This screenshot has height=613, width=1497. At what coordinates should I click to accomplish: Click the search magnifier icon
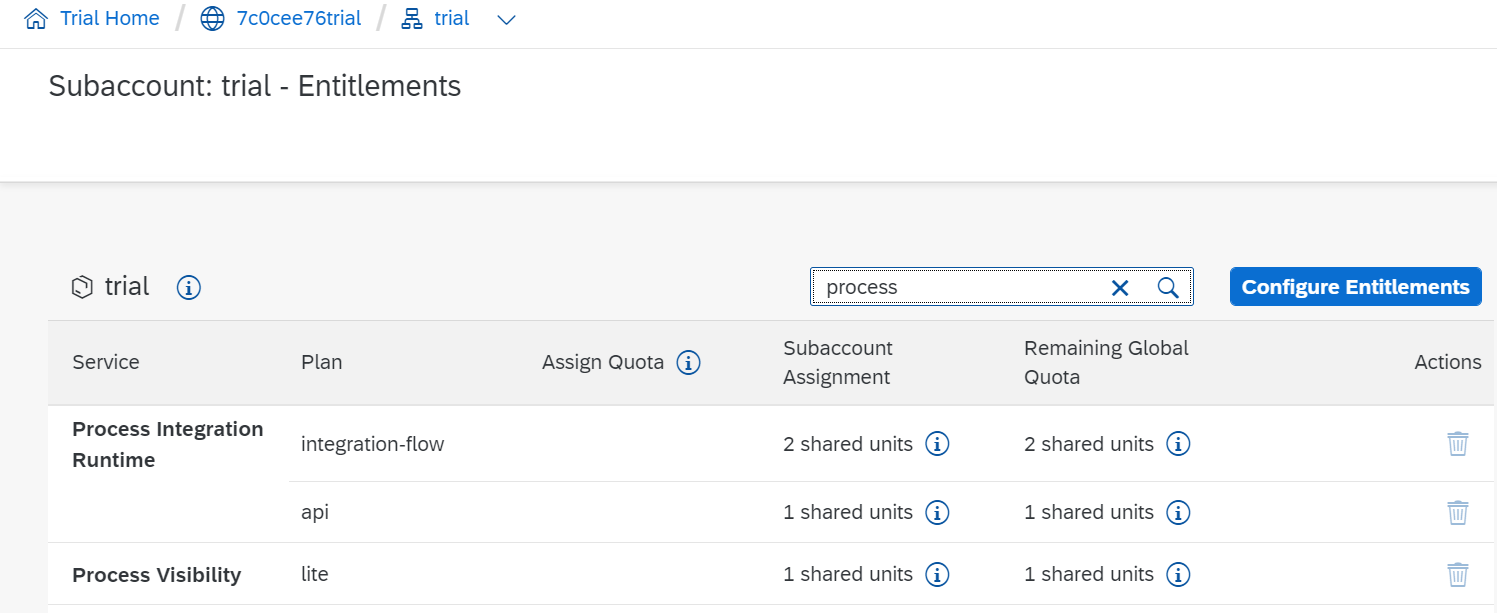pyautogui.click(x=1168, y=287)
